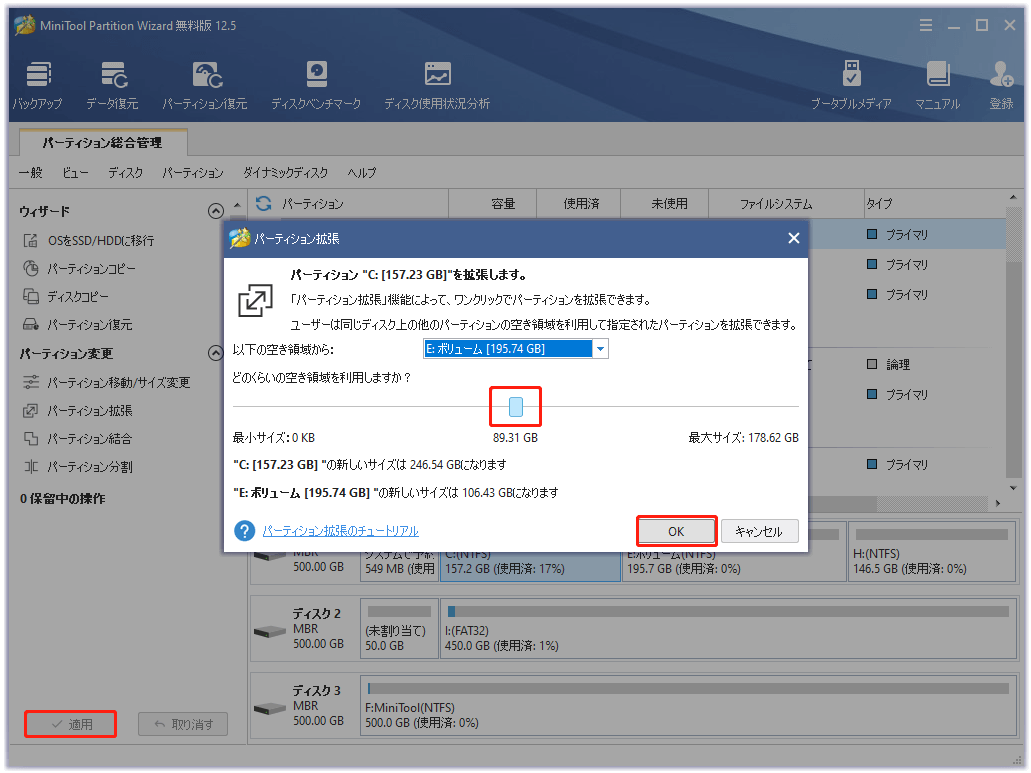The height and width of the screenshot is (773, 1031).
Task: Collapse the ウィザード section
Action: (x=215, y=211)
